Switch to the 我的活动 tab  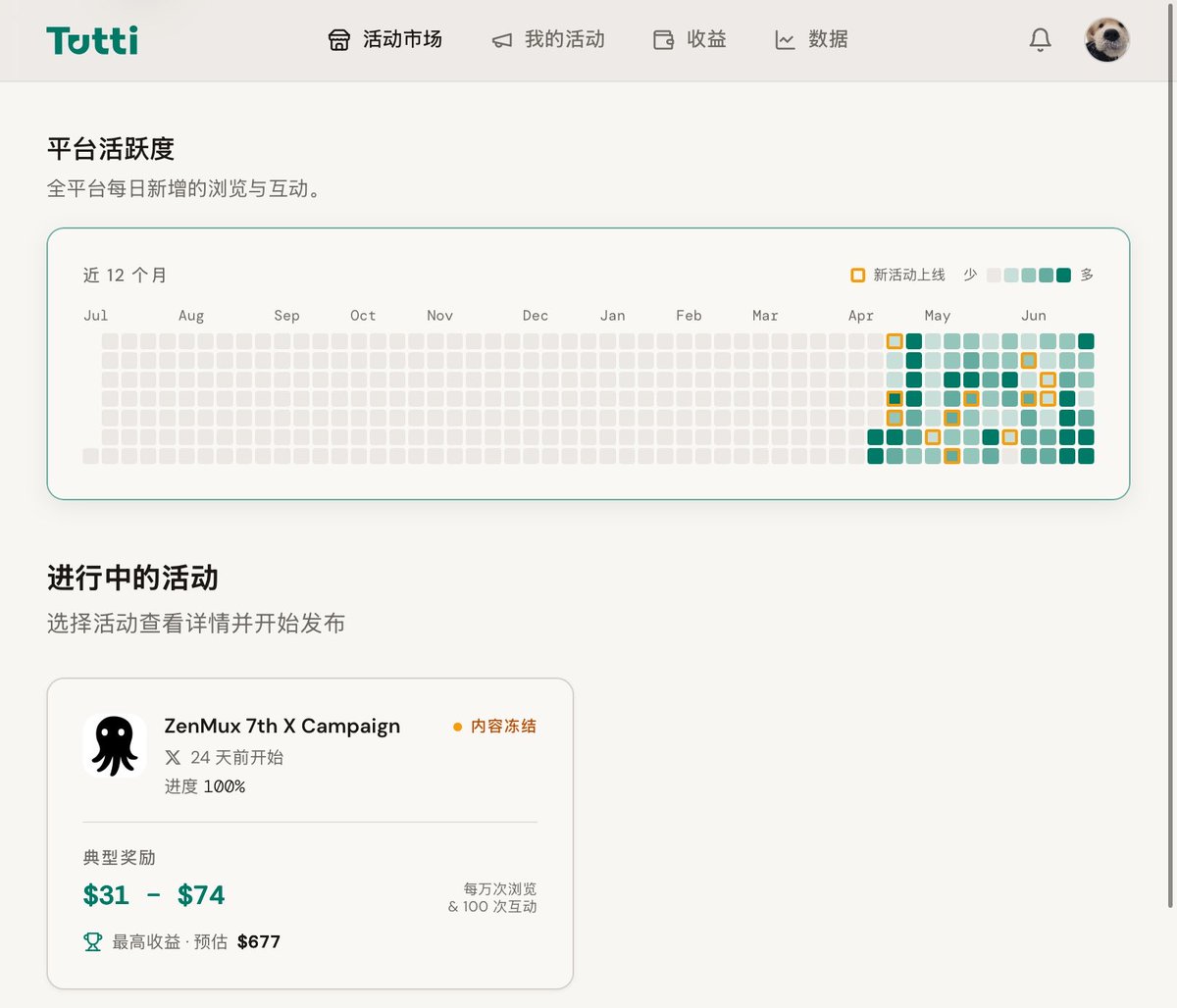(548, 40)
